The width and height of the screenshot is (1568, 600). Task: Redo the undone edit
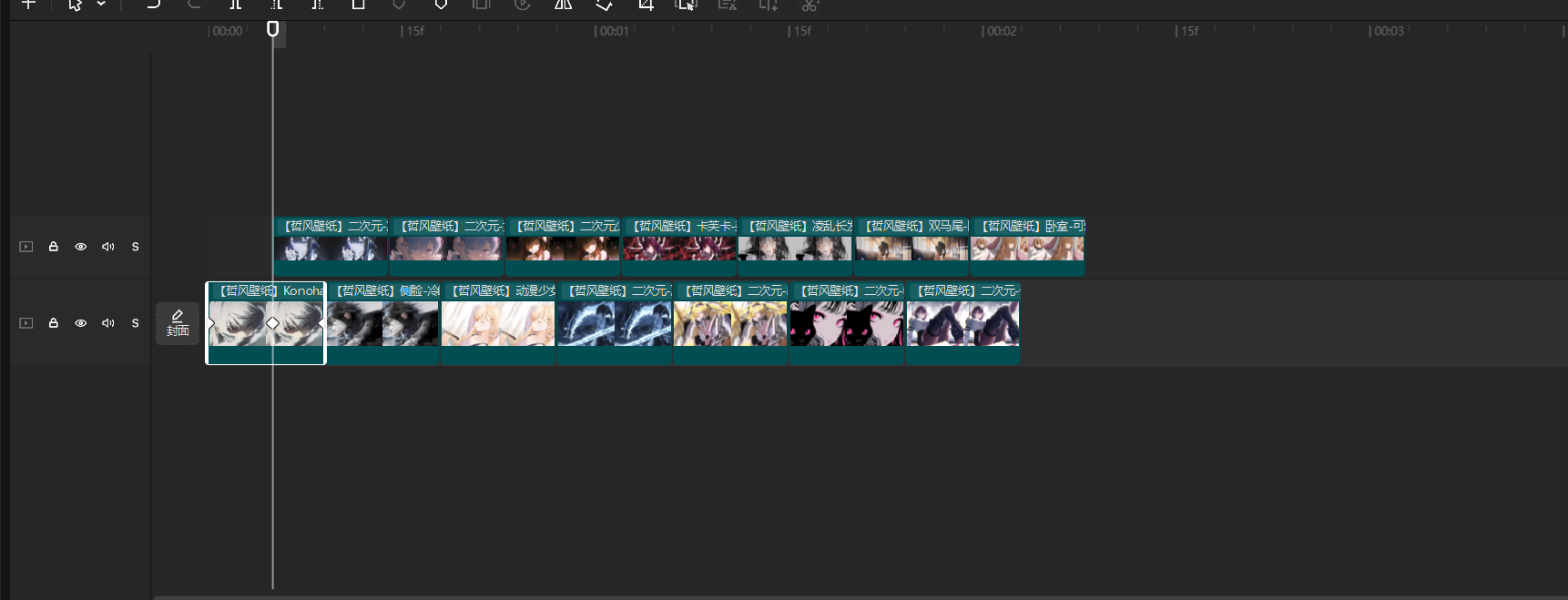194,5
